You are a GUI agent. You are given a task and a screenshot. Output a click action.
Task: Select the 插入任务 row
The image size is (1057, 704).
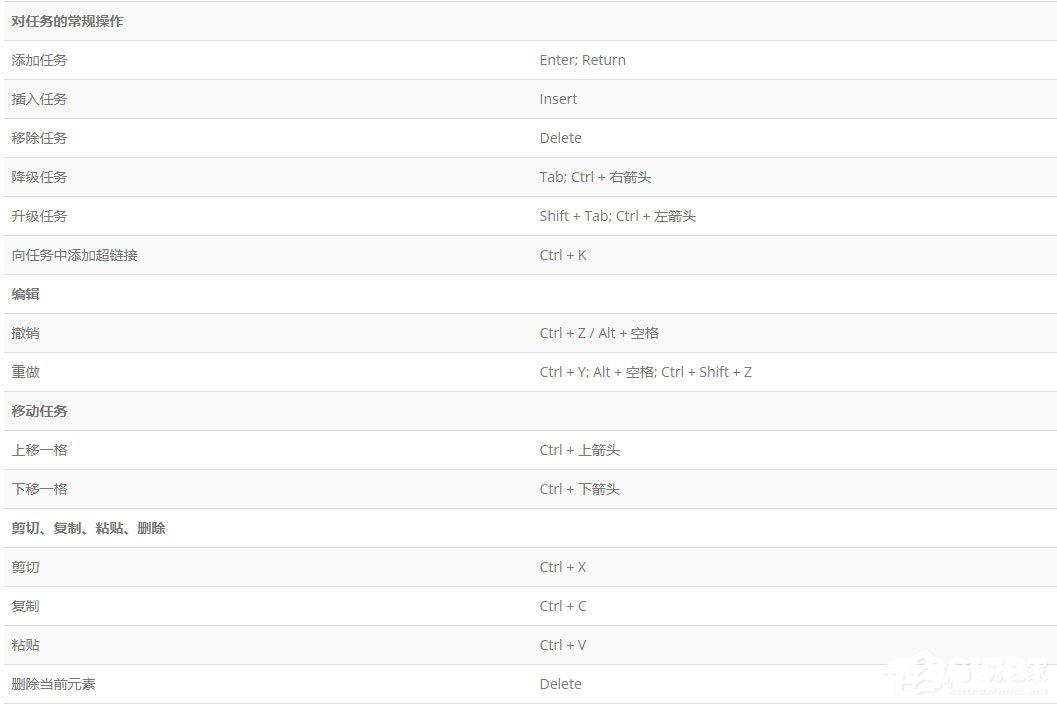coord(40,99)
